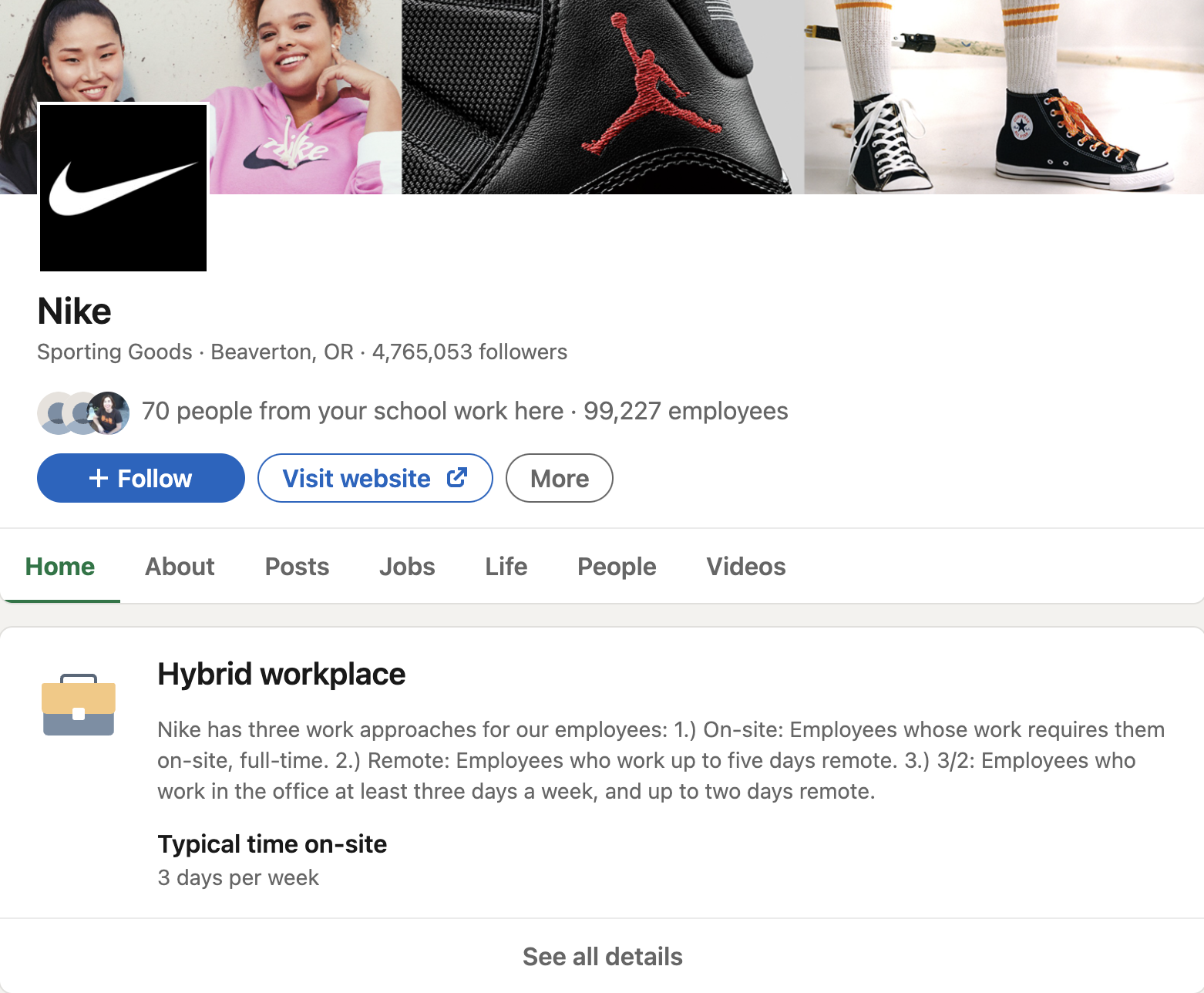Open the 99,227 employees link
The height and width of the screenshot is (993, 1204).
click(x=686, y=411)
